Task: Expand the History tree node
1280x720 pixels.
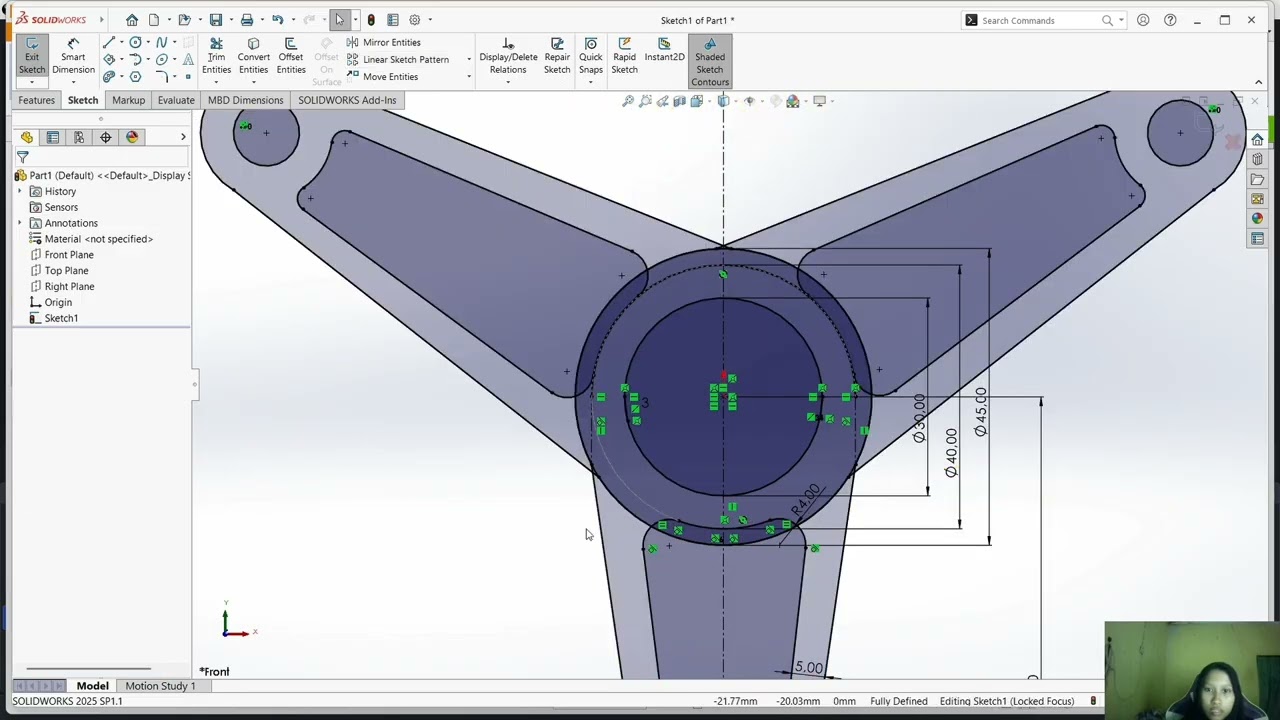Action: 20,191
